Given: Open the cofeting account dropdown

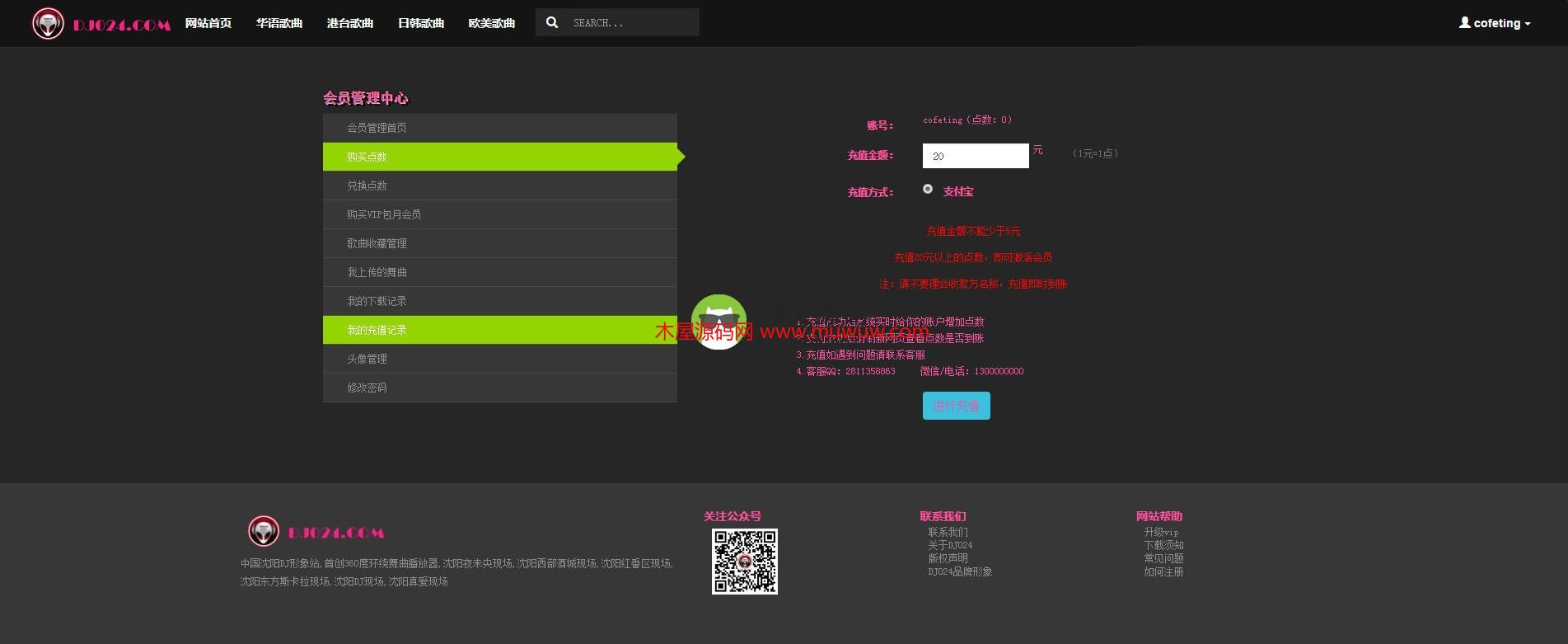Looking at the screenshot, I should [x=1495, y=23].
